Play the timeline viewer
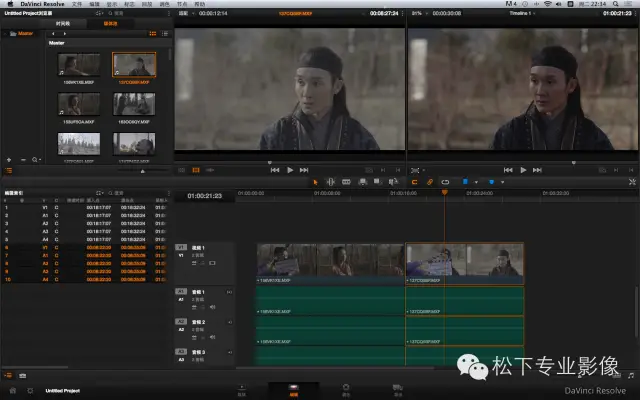 pos(523,170)
